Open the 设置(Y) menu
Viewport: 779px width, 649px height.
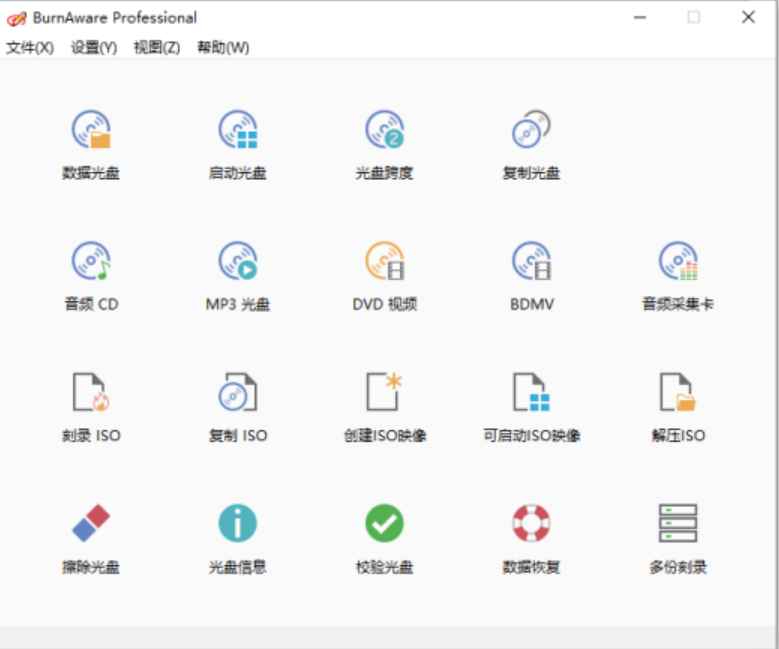(94, 48)
